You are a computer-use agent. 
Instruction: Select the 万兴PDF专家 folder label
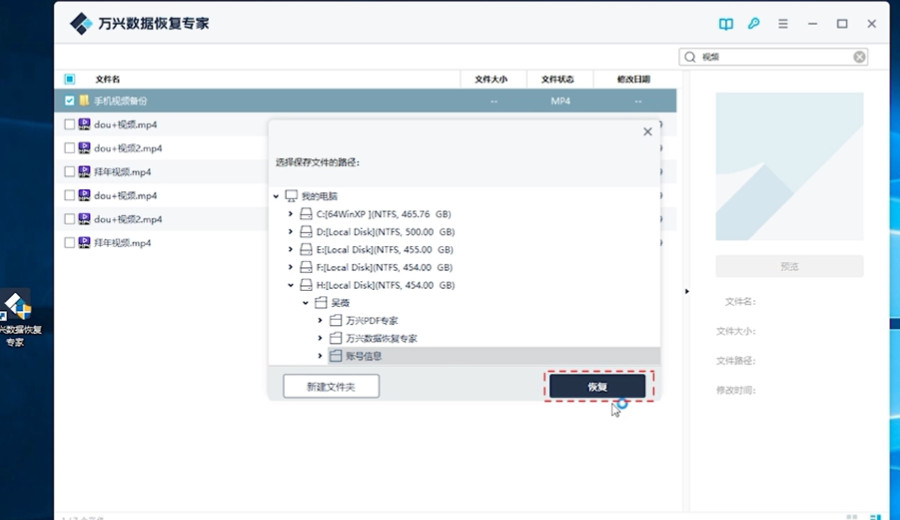[x=371, y=321]
